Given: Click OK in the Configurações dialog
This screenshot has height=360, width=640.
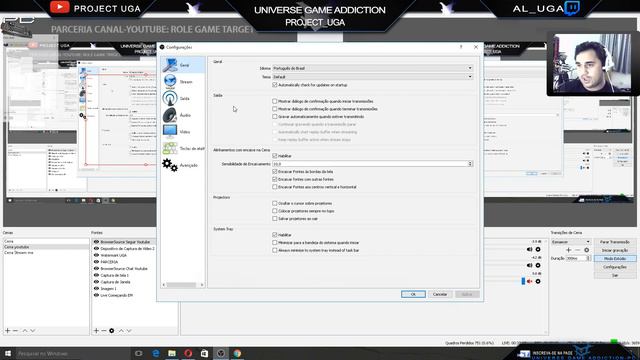Looking at the screenshot, I should pos(413,294).
